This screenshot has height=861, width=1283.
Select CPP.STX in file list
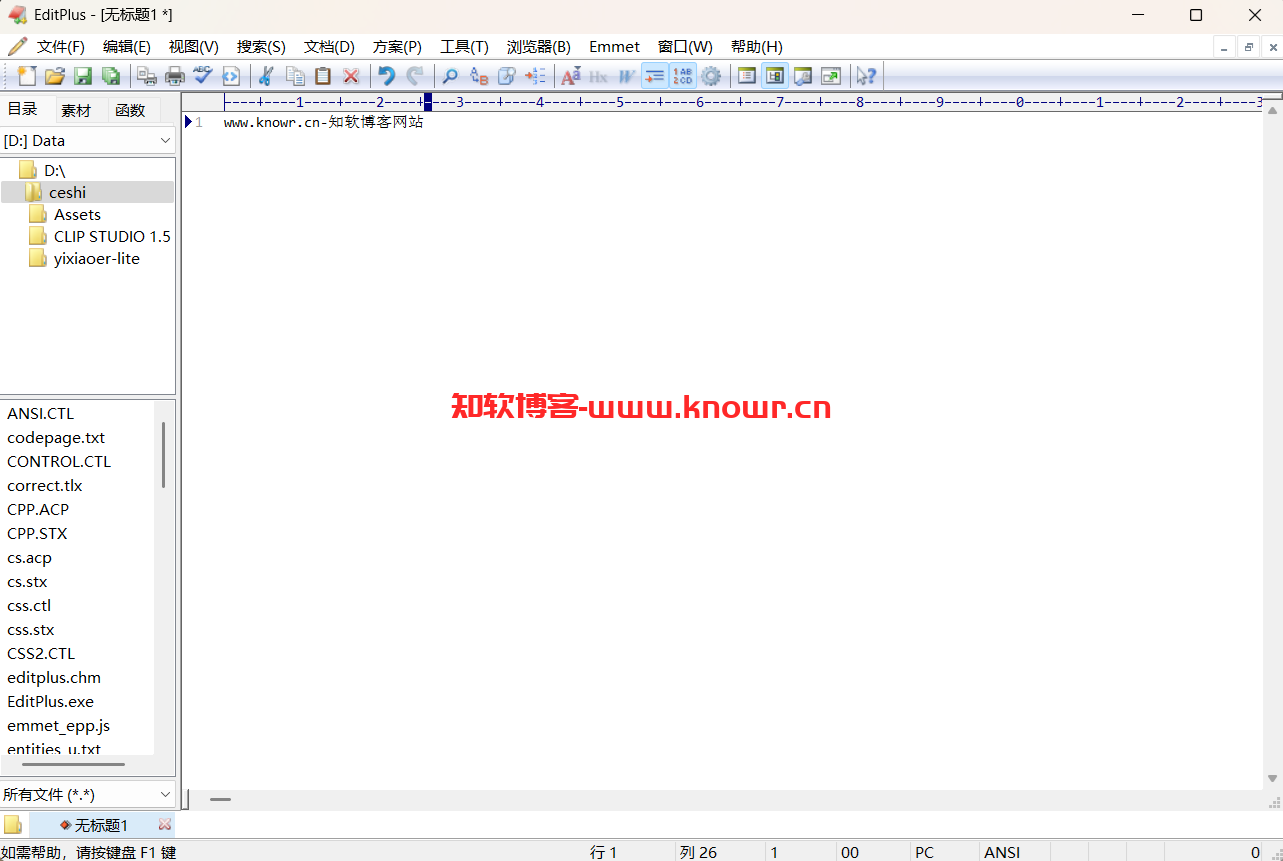37,533
